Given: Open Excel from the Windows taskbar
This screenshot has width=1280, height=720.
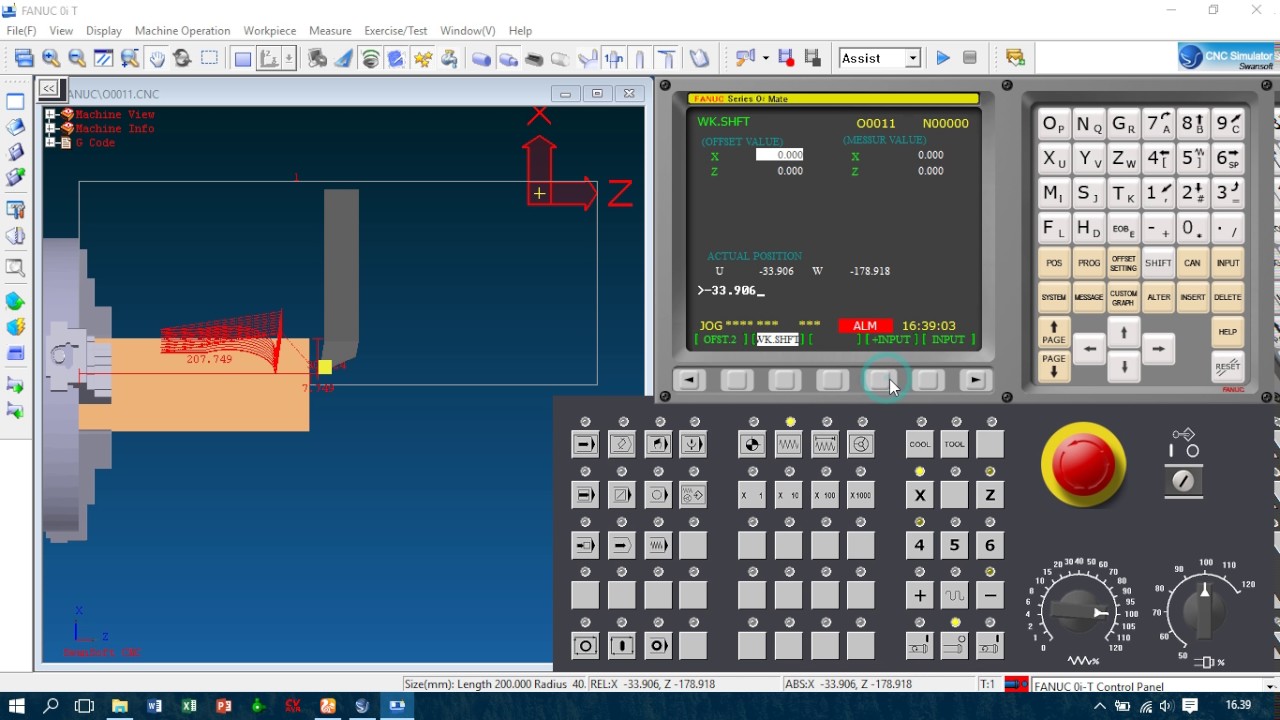Looking at the screenshot, I should coord(189,706).
